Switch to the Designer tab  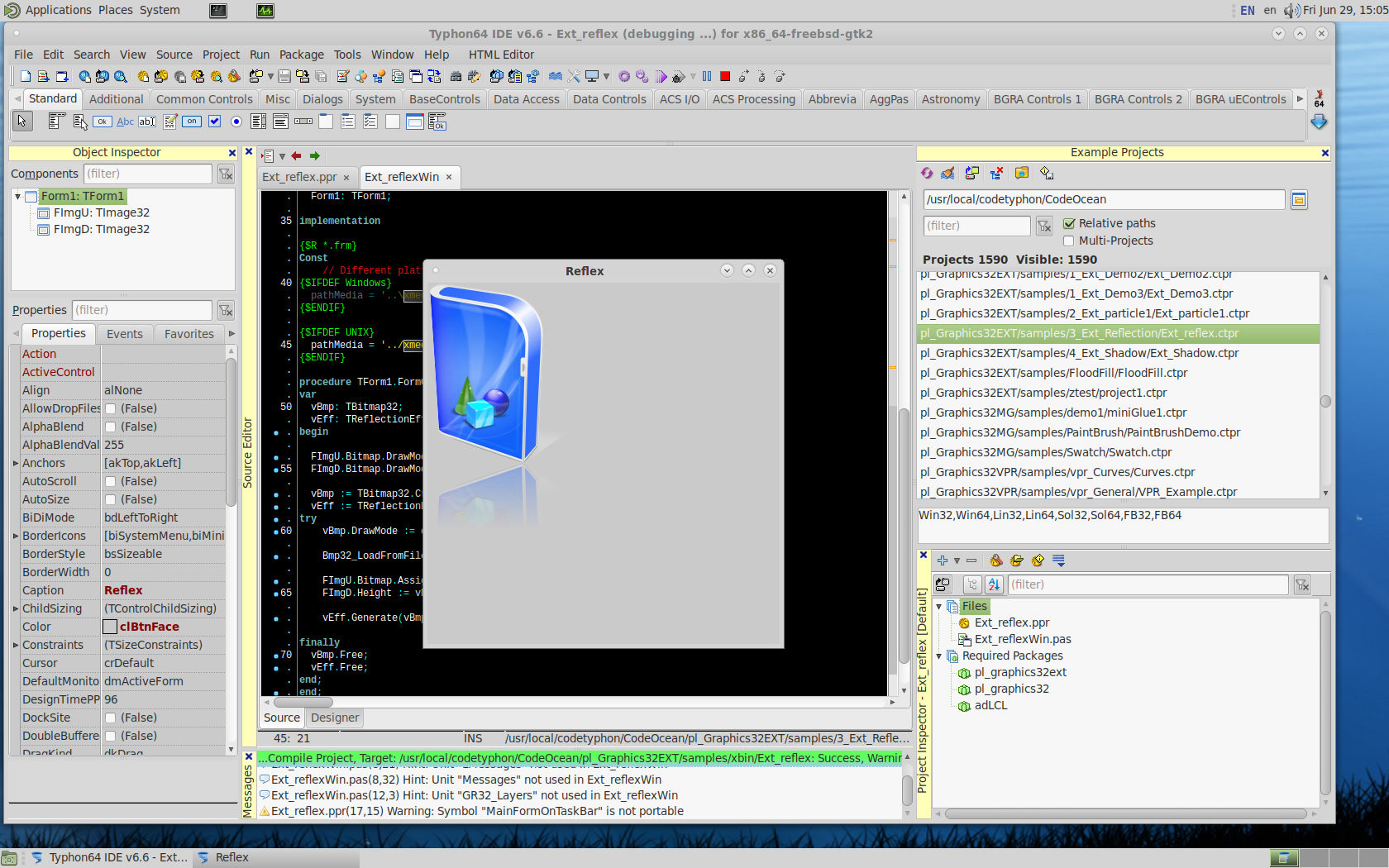pos(335,718)
